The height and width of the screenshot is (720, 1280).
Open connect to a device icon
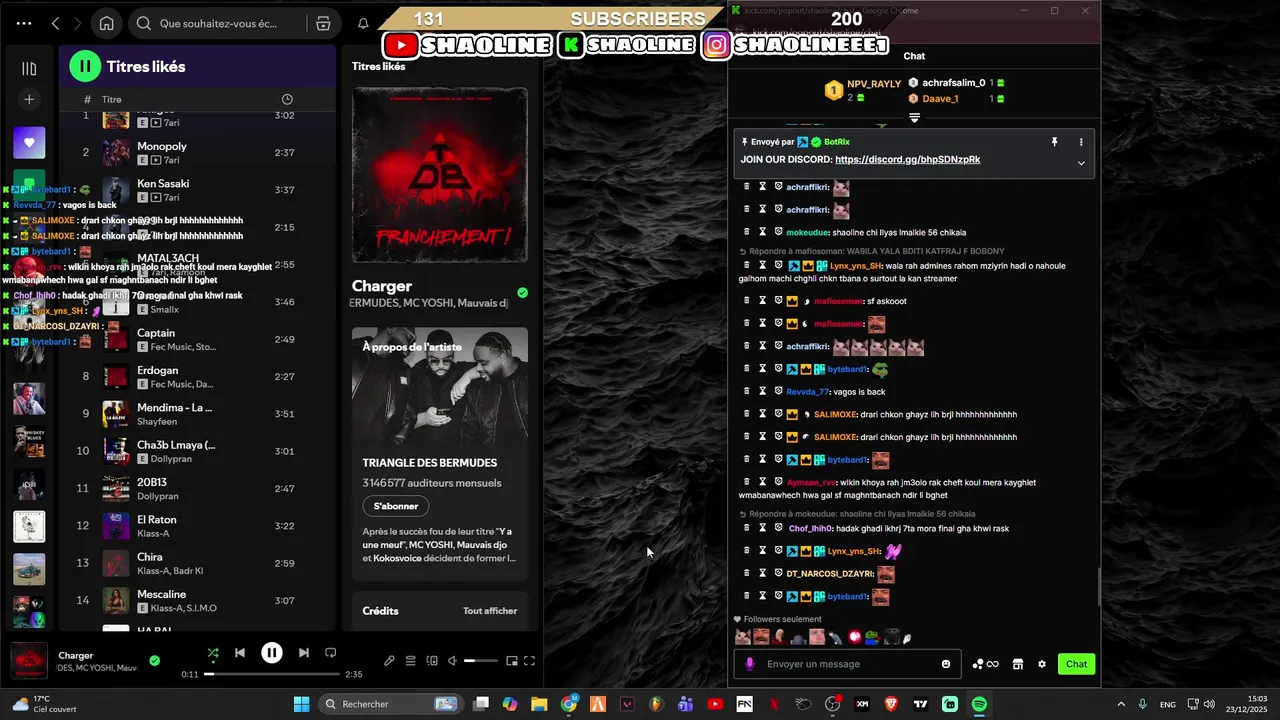point(432,661)
